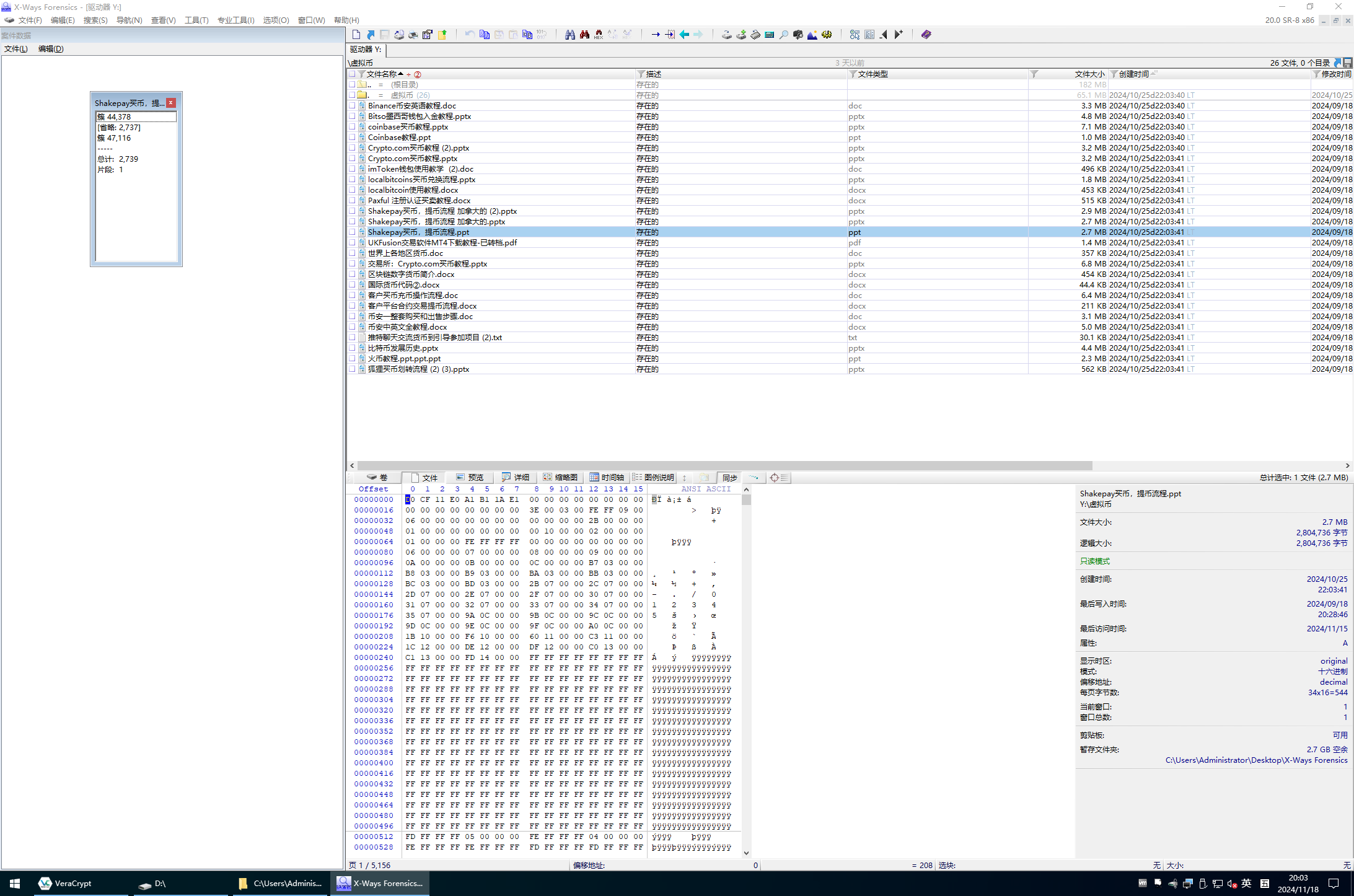Click the Calculator icon in the toolbar
The width and height of the screenshot is (1354, 896).
[x=770, y=35]
